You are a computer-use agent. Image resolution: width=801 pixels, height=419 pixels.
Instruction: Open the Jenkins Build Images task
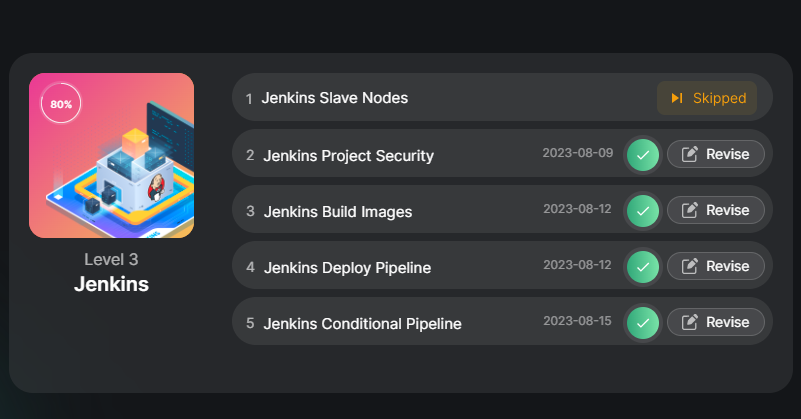pos(337,211)
